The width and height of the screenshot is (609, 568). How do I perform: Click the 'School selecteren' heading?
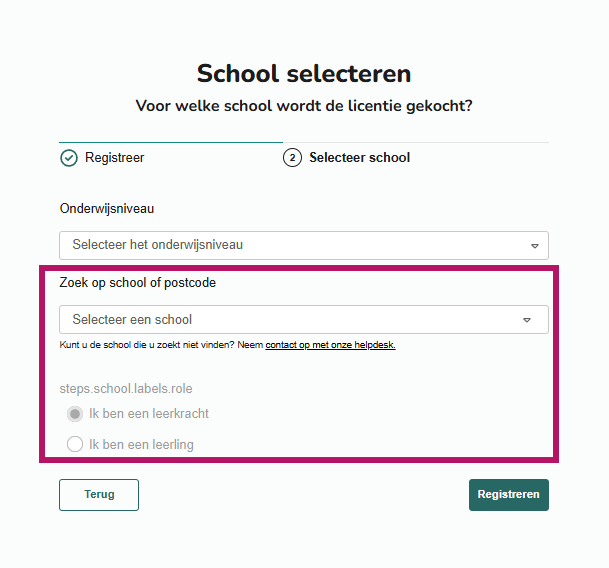click(304, 73)
